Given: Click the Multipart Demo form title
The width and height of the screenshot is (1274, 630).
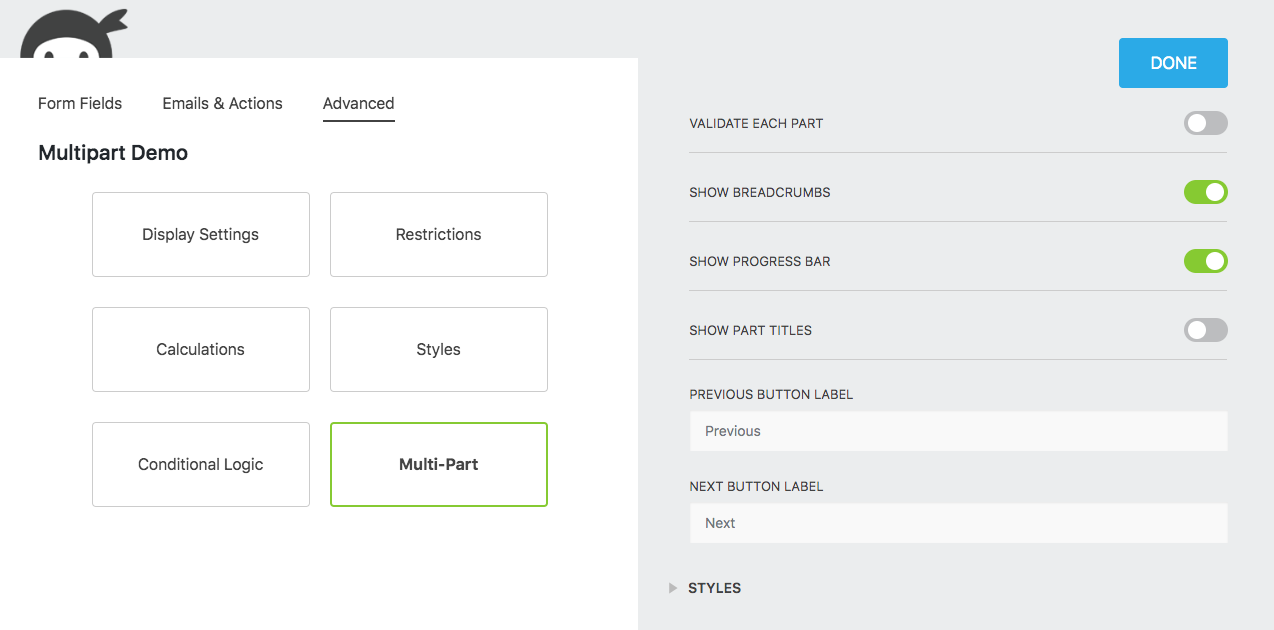Looking at the screenshot, I should click(112, 152).
